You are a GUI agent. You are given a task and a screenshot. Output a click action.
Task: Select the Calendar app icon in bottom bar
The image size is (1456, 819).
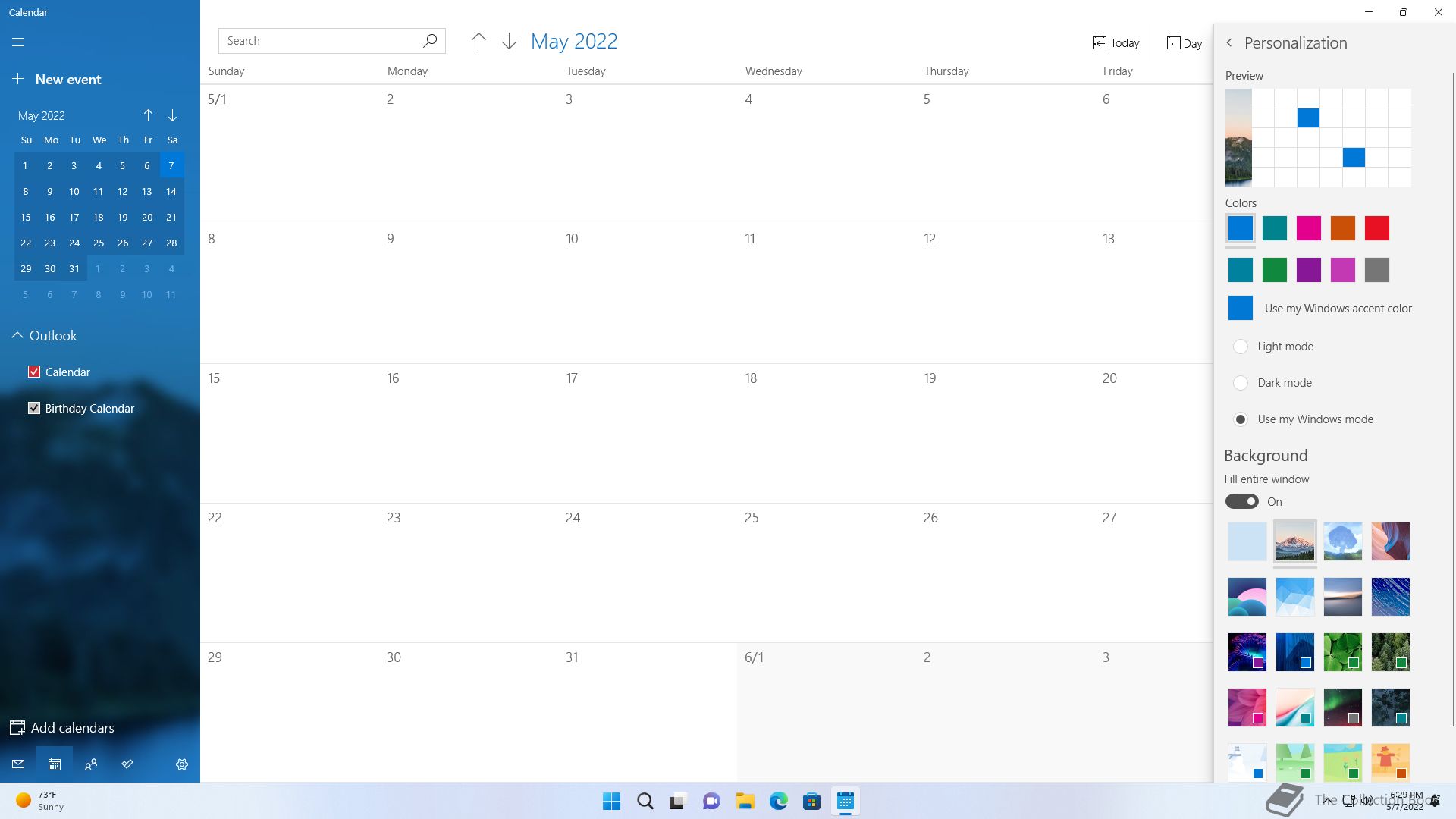(55, 764)
